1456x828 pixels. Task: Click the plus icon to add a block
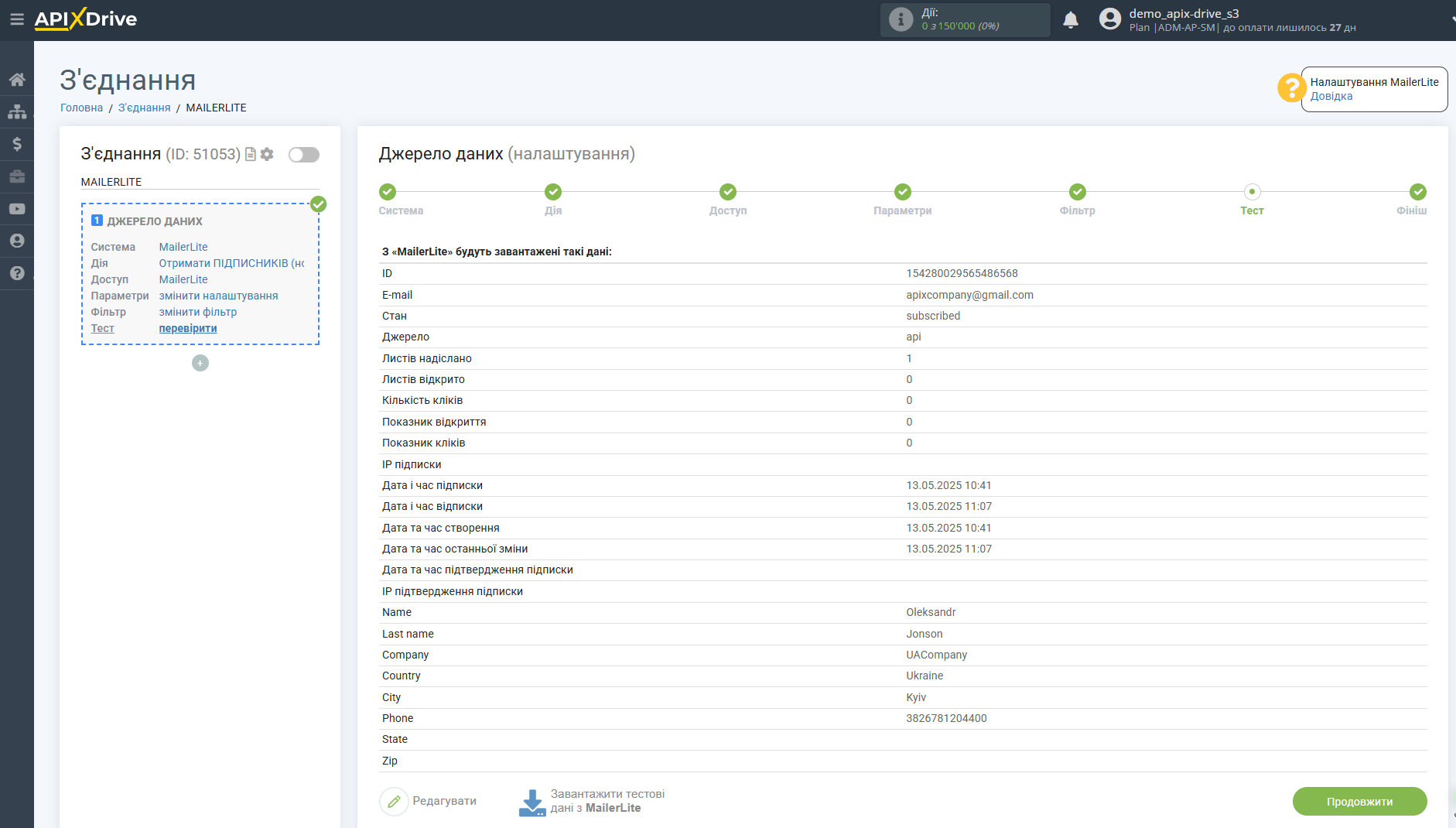point(200,363)
